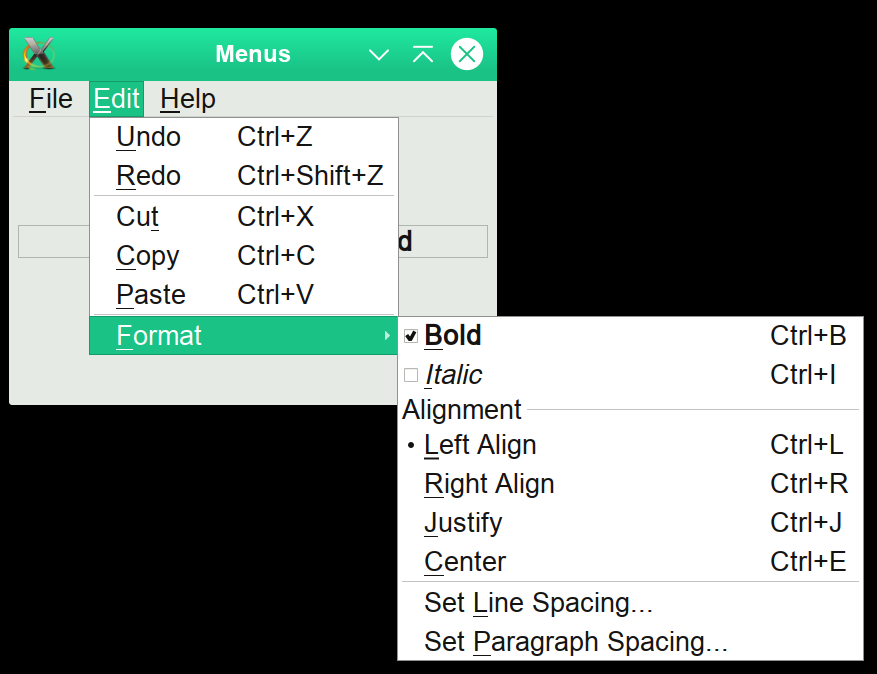Viewport: 877px width, 674px height.
Task: Select Justify alignment option
Action: [x=463, y=523]
